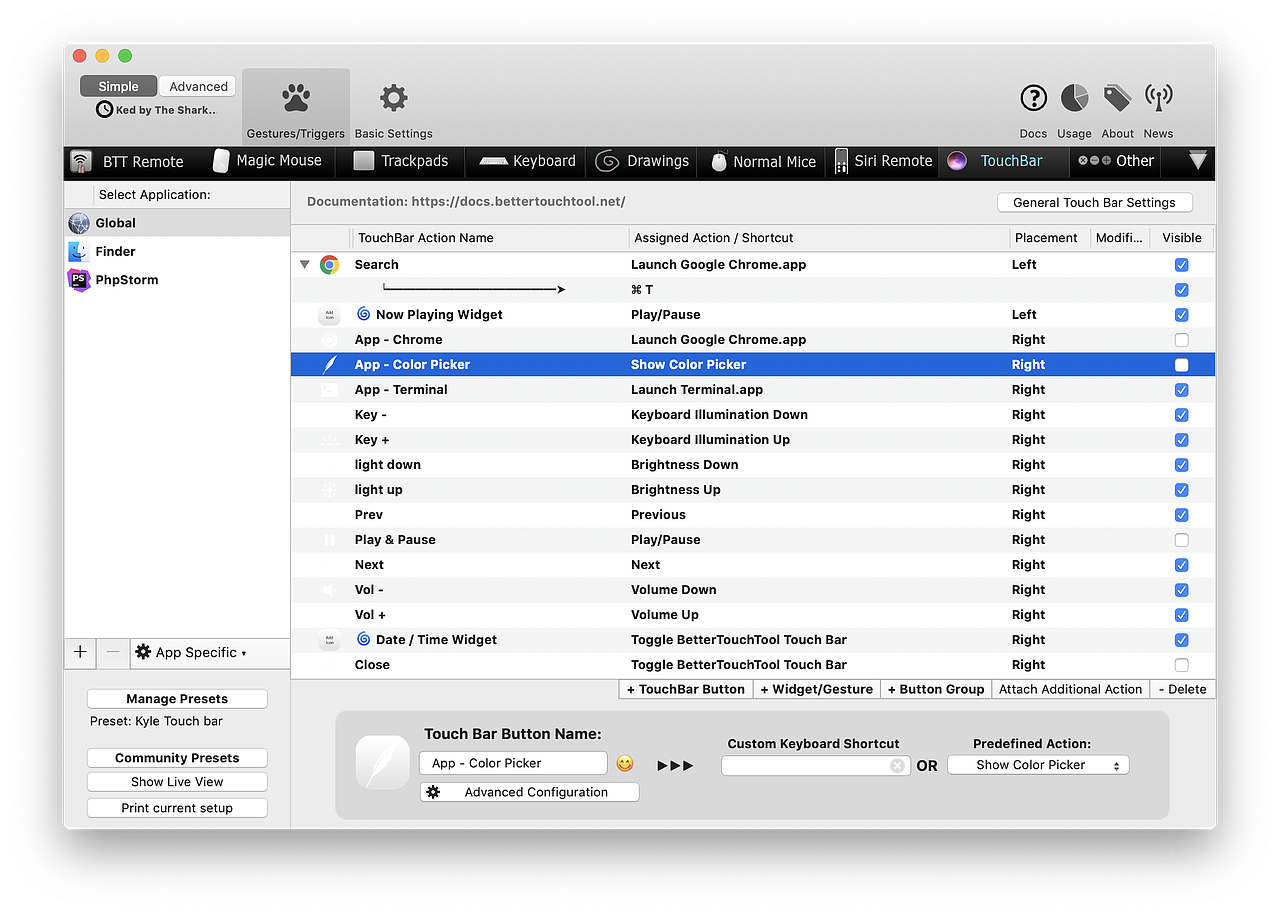Click the Add Icon box for Date / Time Widget
The width and height of the screenshot is (1280, 913).
tap(329, 640)
